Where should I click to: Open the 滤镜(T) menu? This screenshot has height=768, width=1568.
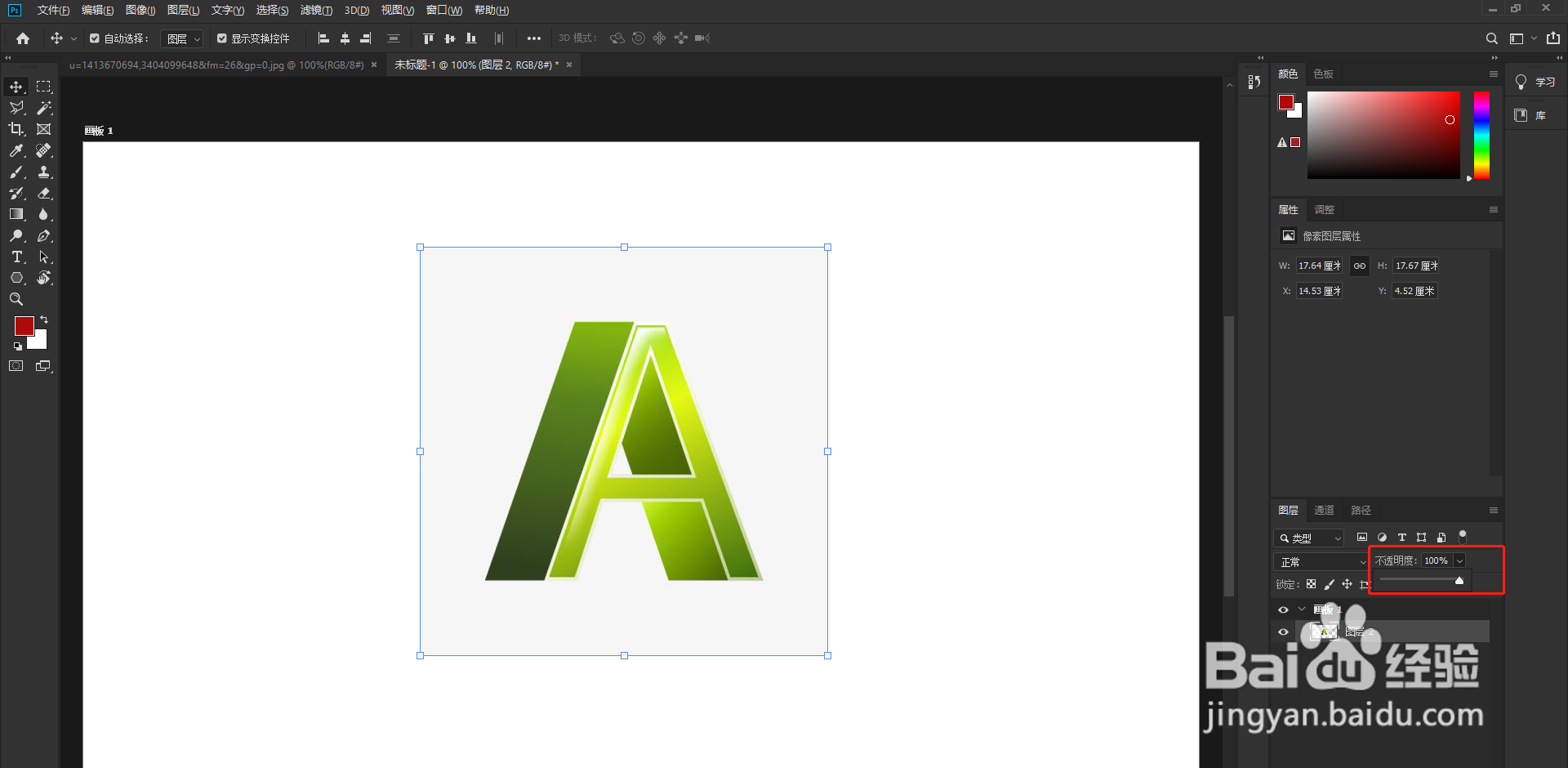point(316,11)
